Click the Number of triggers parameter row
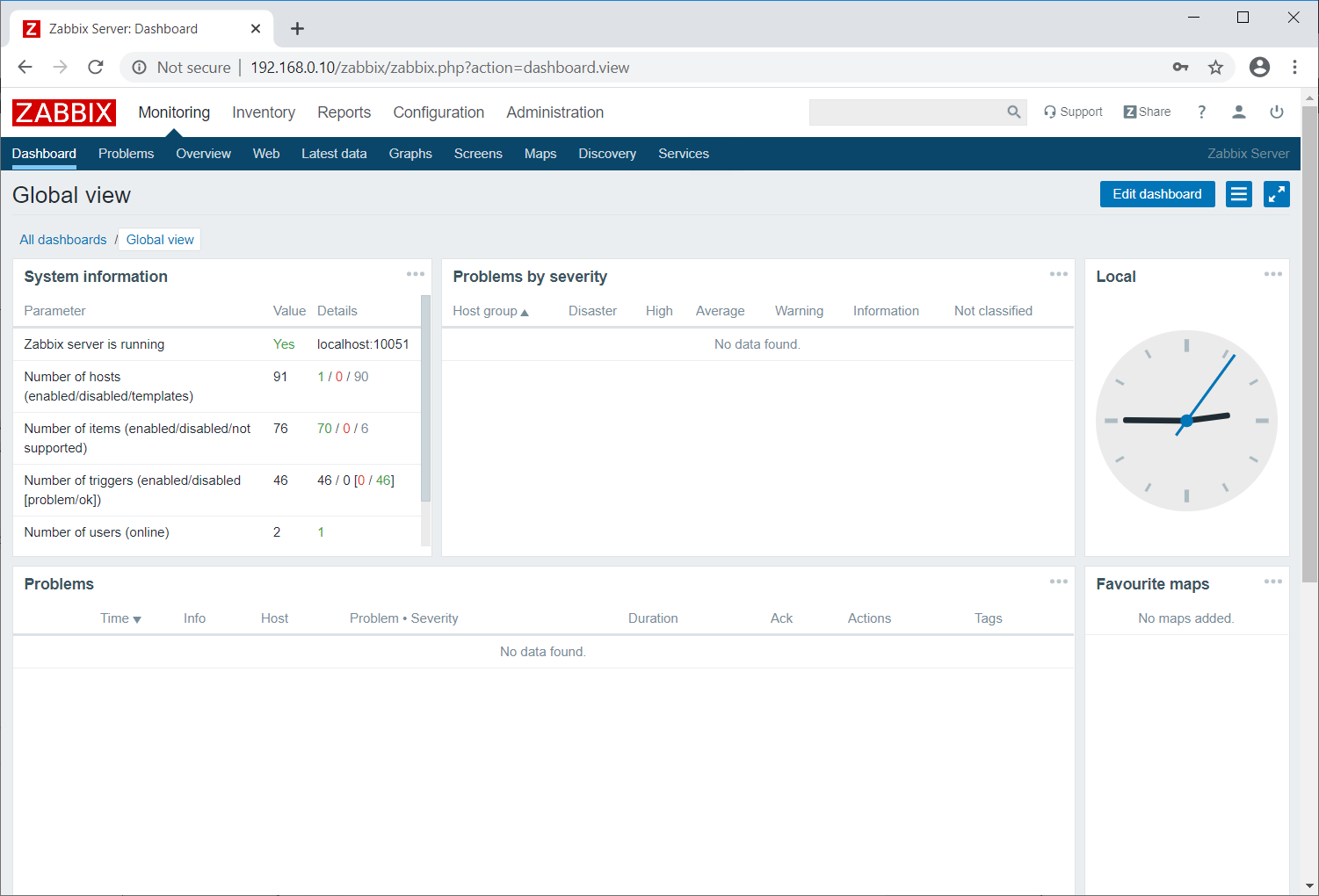1319x896 pixels. tap(217, 490)
